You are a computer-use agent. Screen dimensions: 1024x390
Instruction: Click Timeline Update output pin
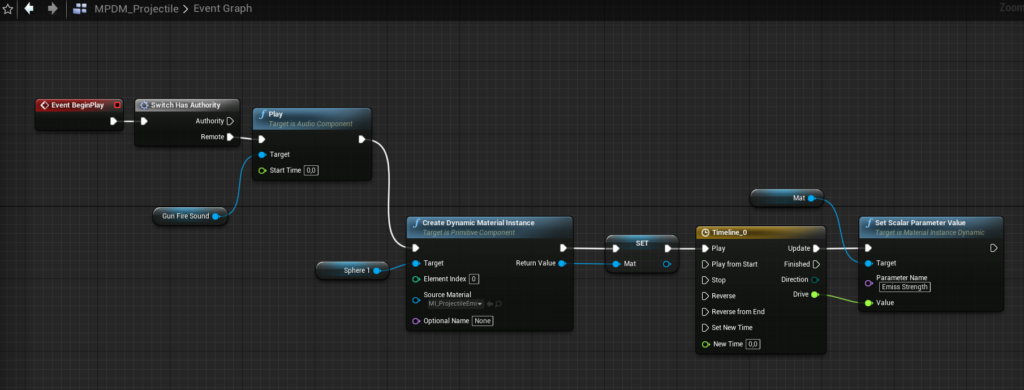point(816,248)
